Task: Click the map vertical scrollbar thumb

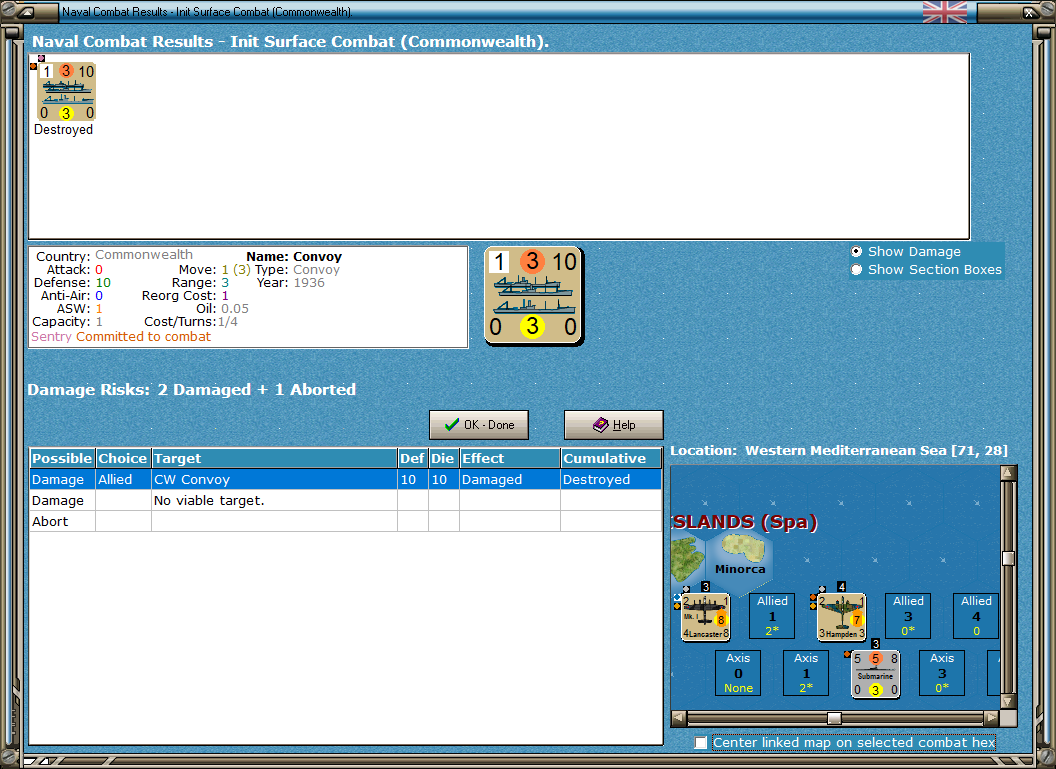Action: click(1008, 558)
